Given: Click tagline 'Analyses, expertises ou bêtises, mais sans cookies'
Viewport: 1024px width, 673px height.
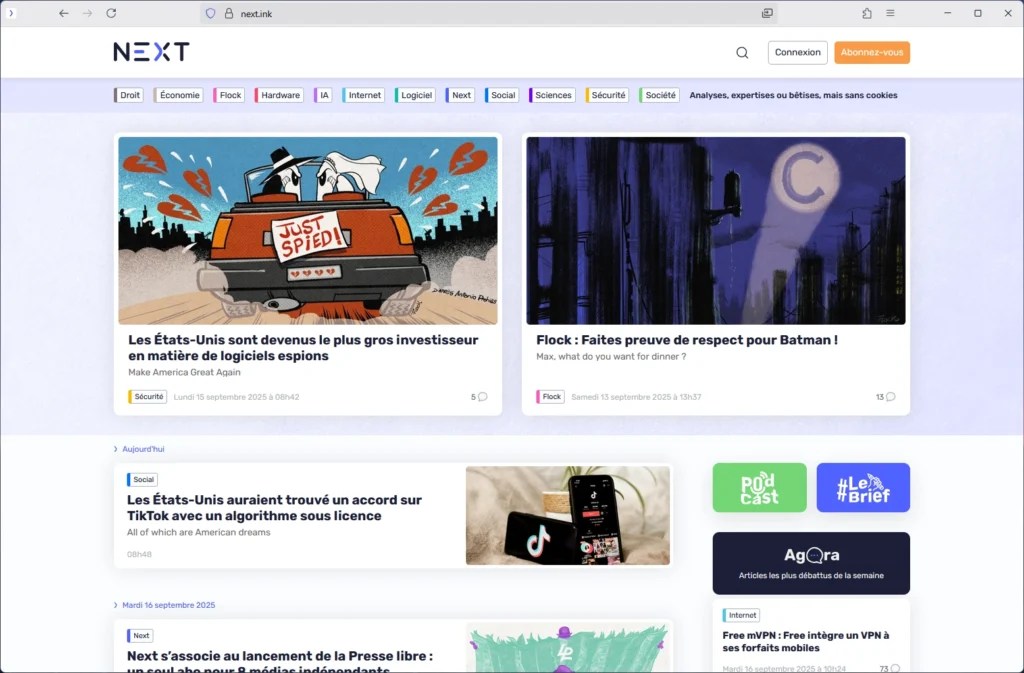Looking at the screenshot, I should [793, 95].
